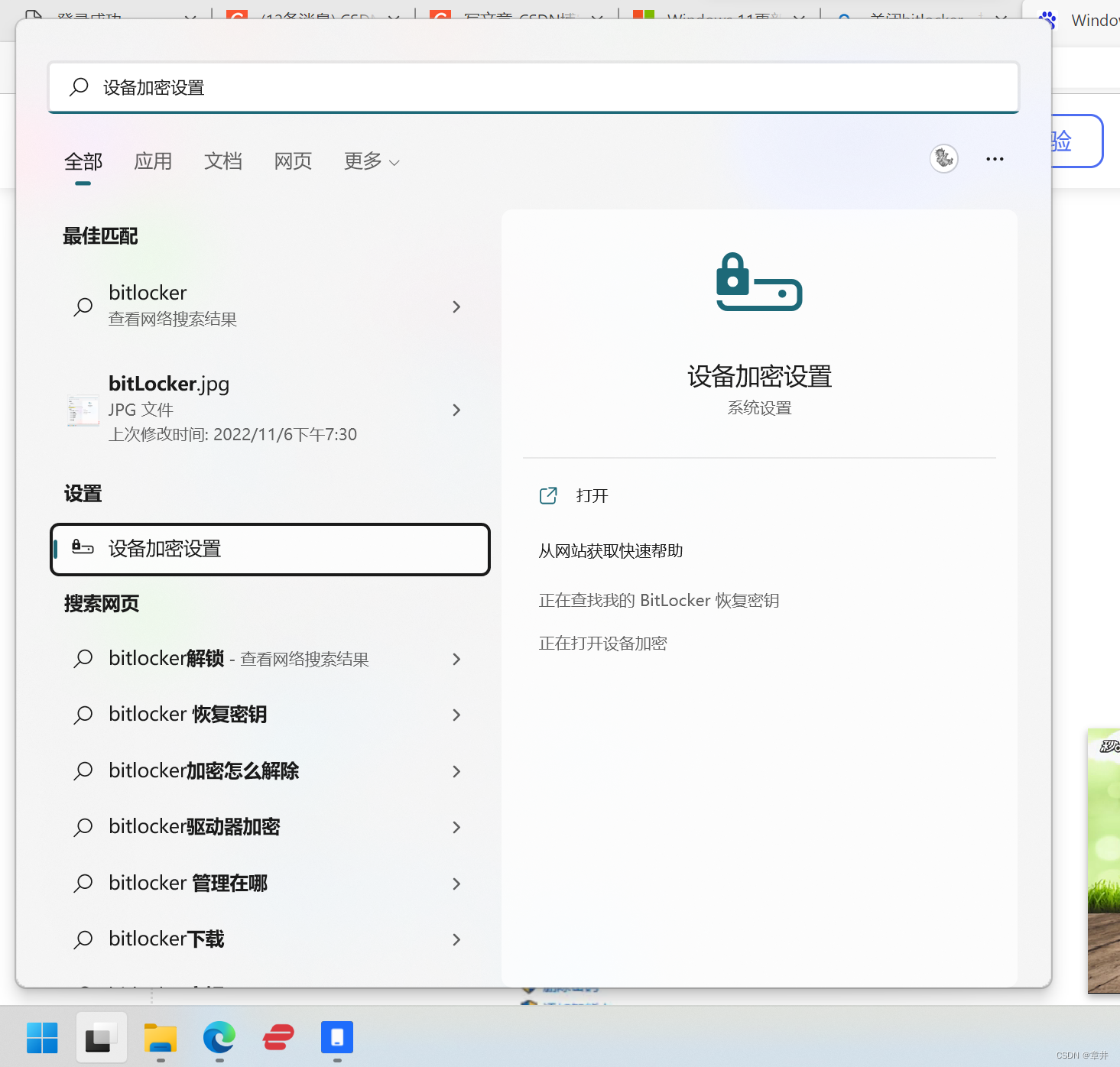Viewport: 1120px width, 1067px height.
Task: Open the bitLocker.jpg file result
Action: [x=270, y=410]
